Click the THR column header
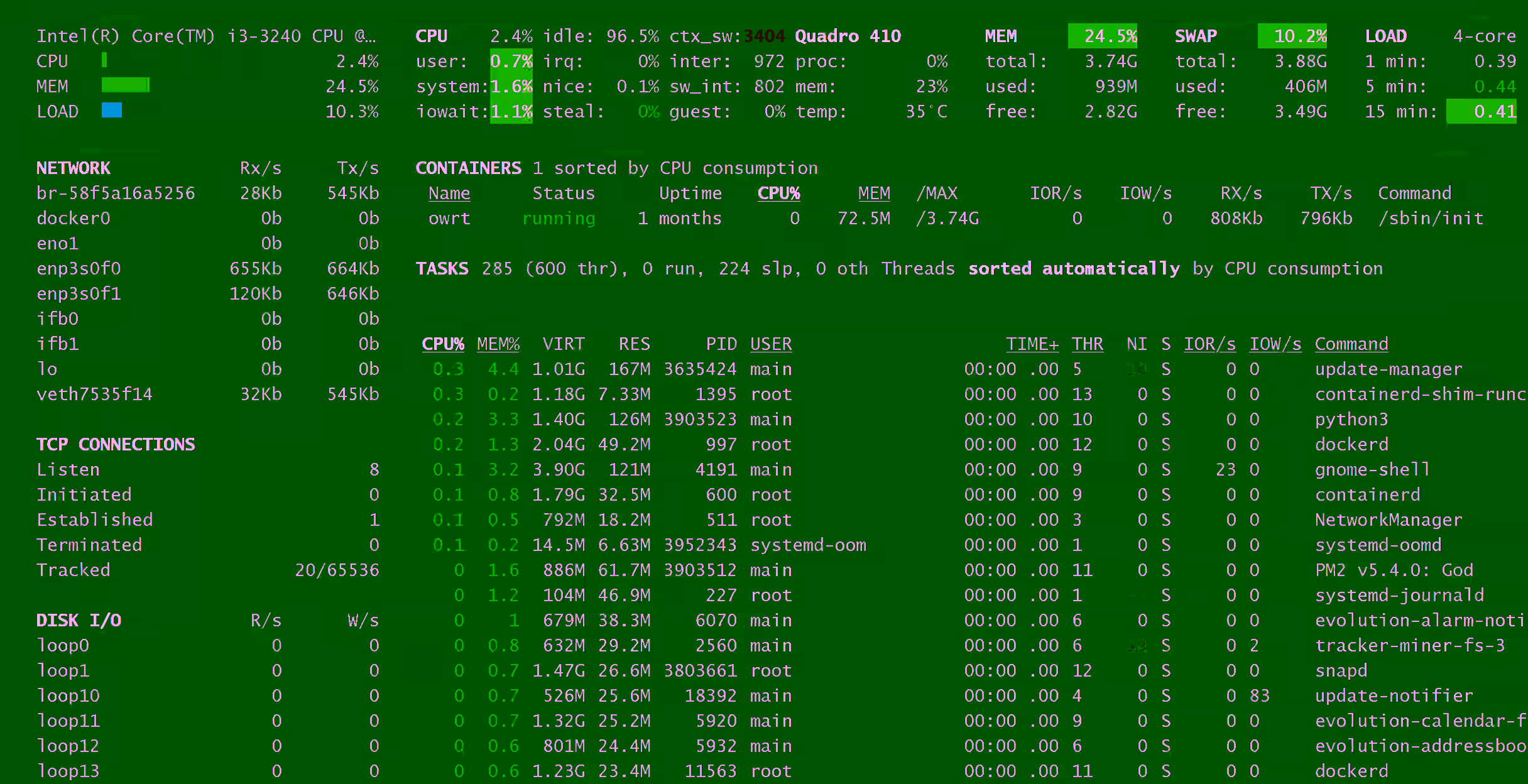Image resolution: width=1528 pixels, height=784 pixels. tap(1087, 344)
